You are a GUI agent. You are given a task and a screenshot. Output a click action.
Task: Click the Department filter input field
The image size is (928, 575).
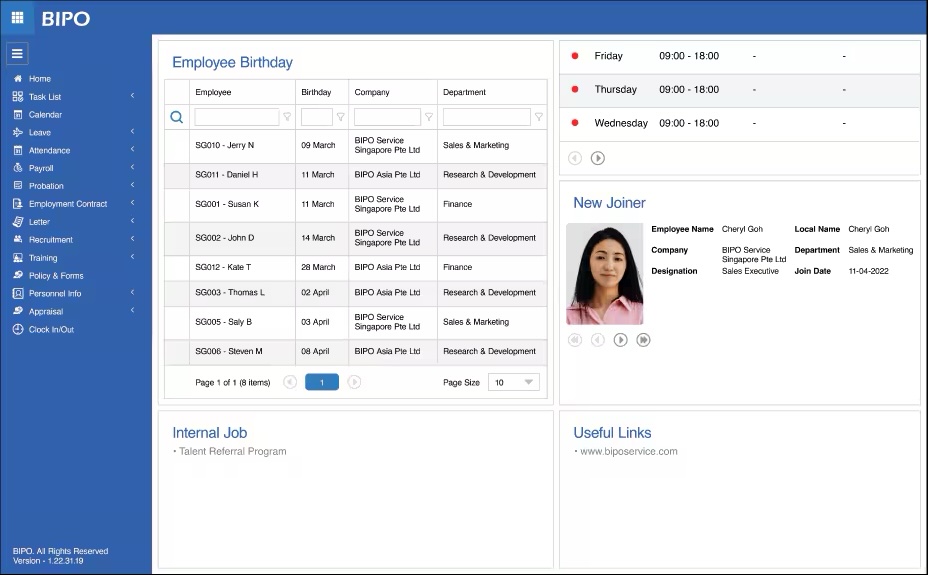pyautogui.click(x=486, y=117)
